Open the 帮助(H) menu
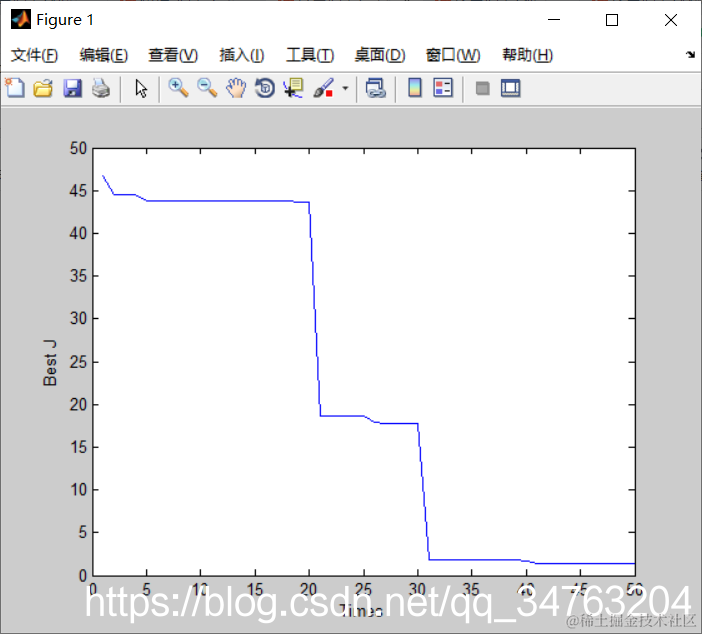The height and width of the screenshot is (634, 702). (x=527, y=55)
